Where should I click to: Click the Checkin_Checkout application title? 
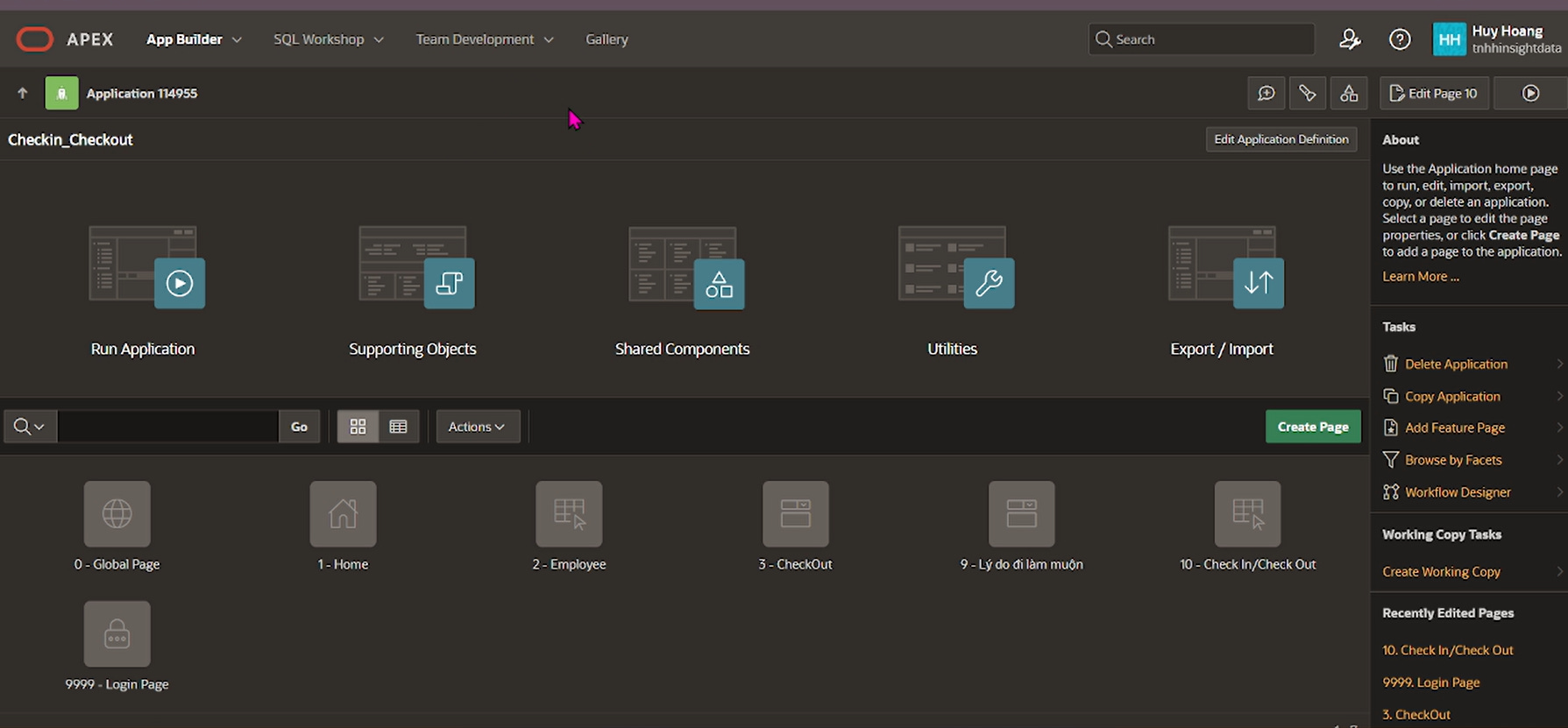pos(70,139)
